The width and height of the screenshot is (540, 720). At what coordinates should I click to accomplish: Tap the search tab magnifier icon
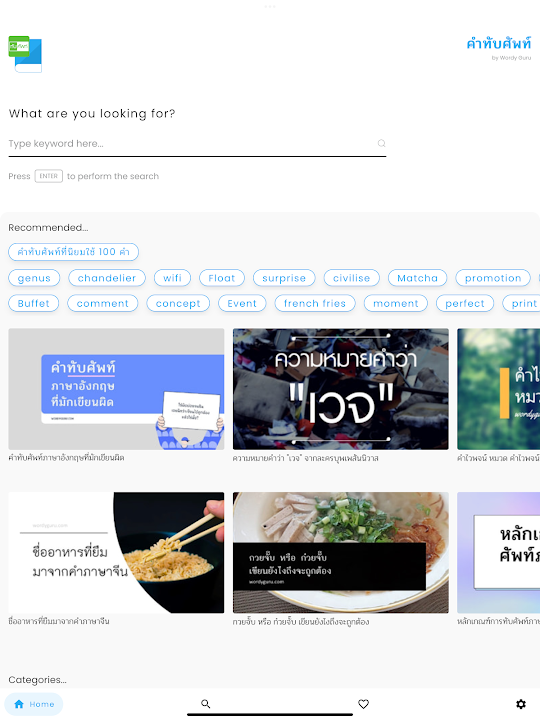pyautogui.click(x=206, y=703)
